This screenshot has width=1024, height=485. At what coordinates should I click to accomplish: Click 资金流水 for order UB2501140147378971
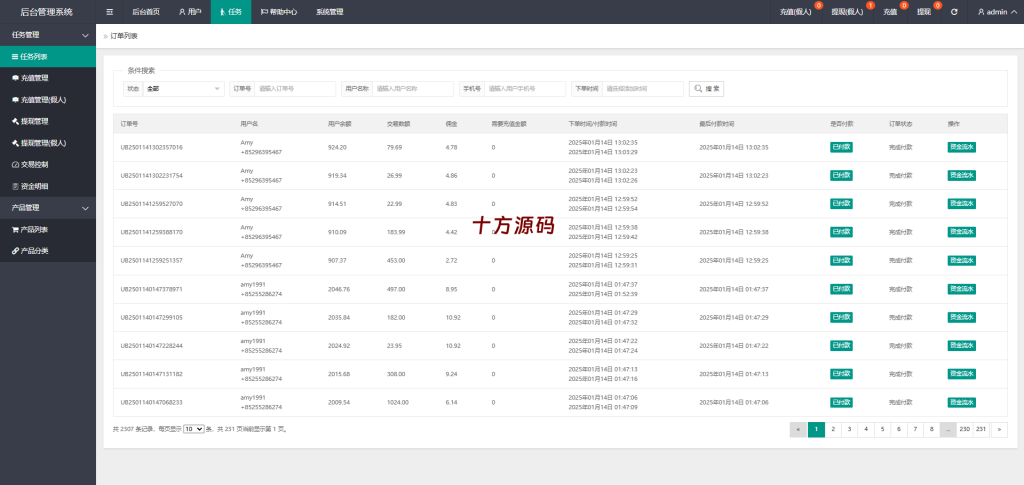(961, 289)
